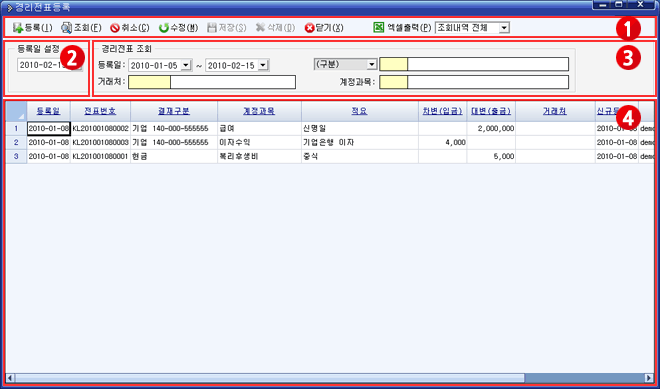The image size is (660, 389).
Task: Select cell KL201001080003
Action: click(x=100, y=142)
